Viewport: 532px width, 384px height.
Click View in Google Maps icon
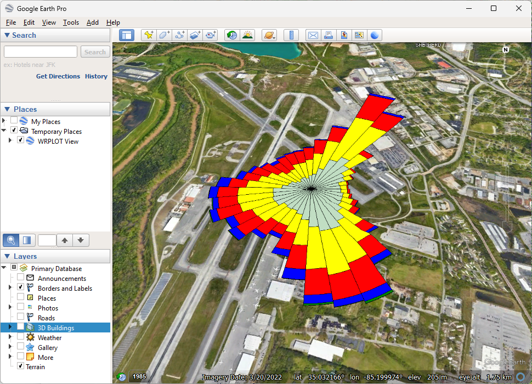[x=359, y=35]
